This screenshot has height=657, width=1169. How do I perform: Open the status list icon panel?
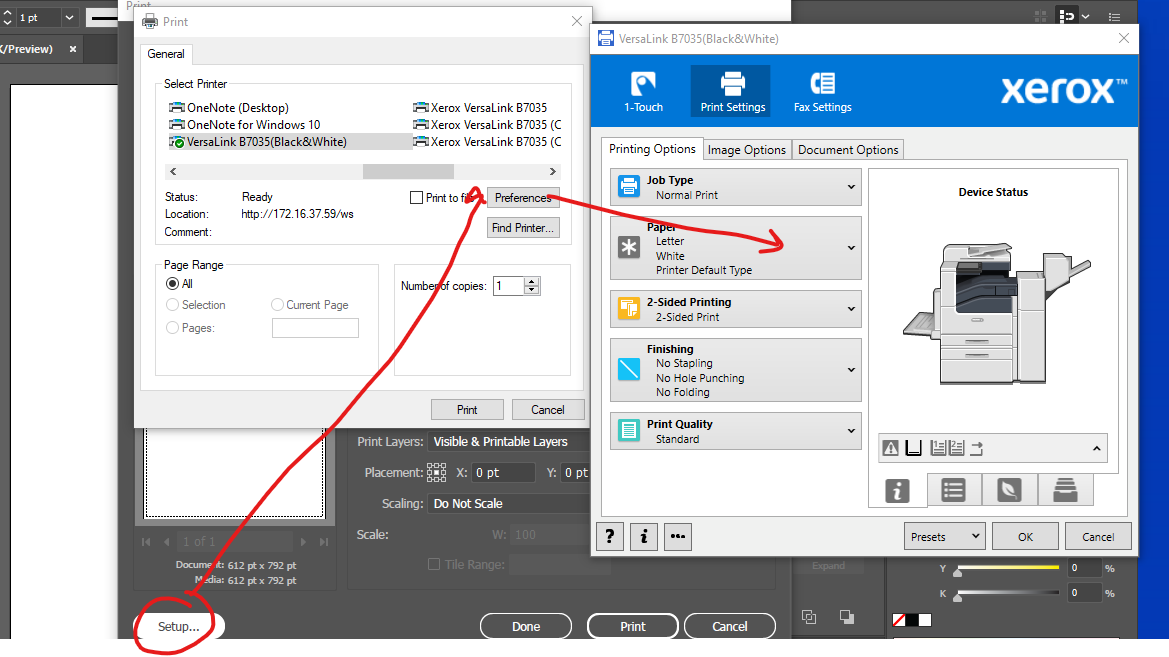[x=953, y=489]
